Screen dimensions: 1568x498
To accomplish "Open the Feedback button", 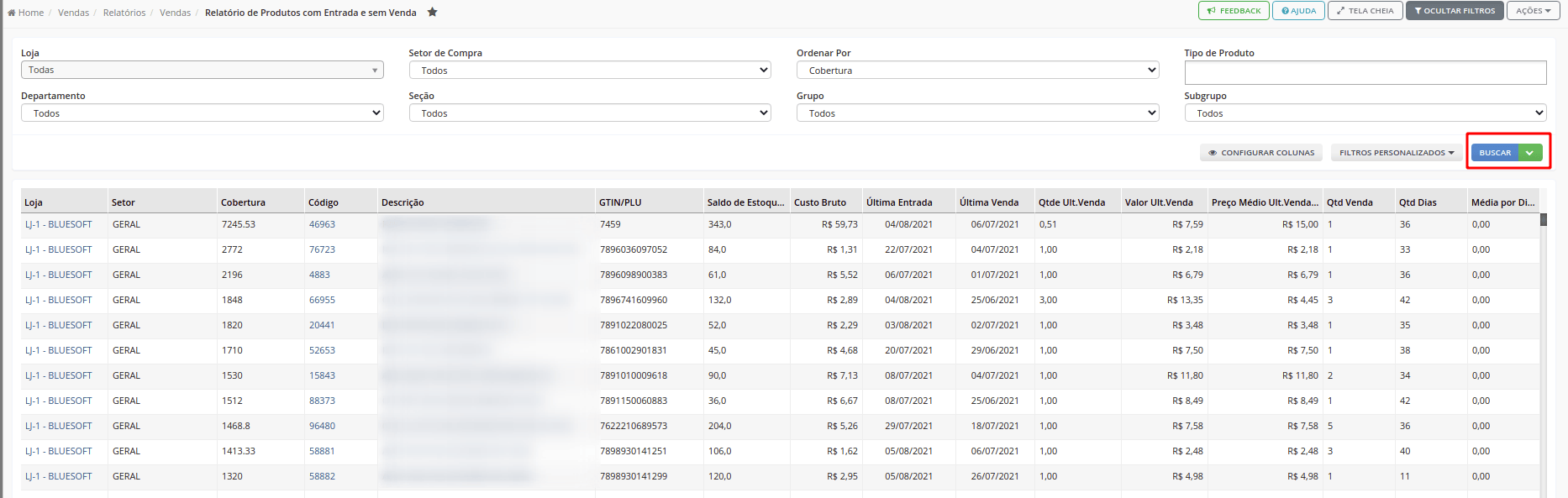I will pyautogui.click(x=1234, y=11).
